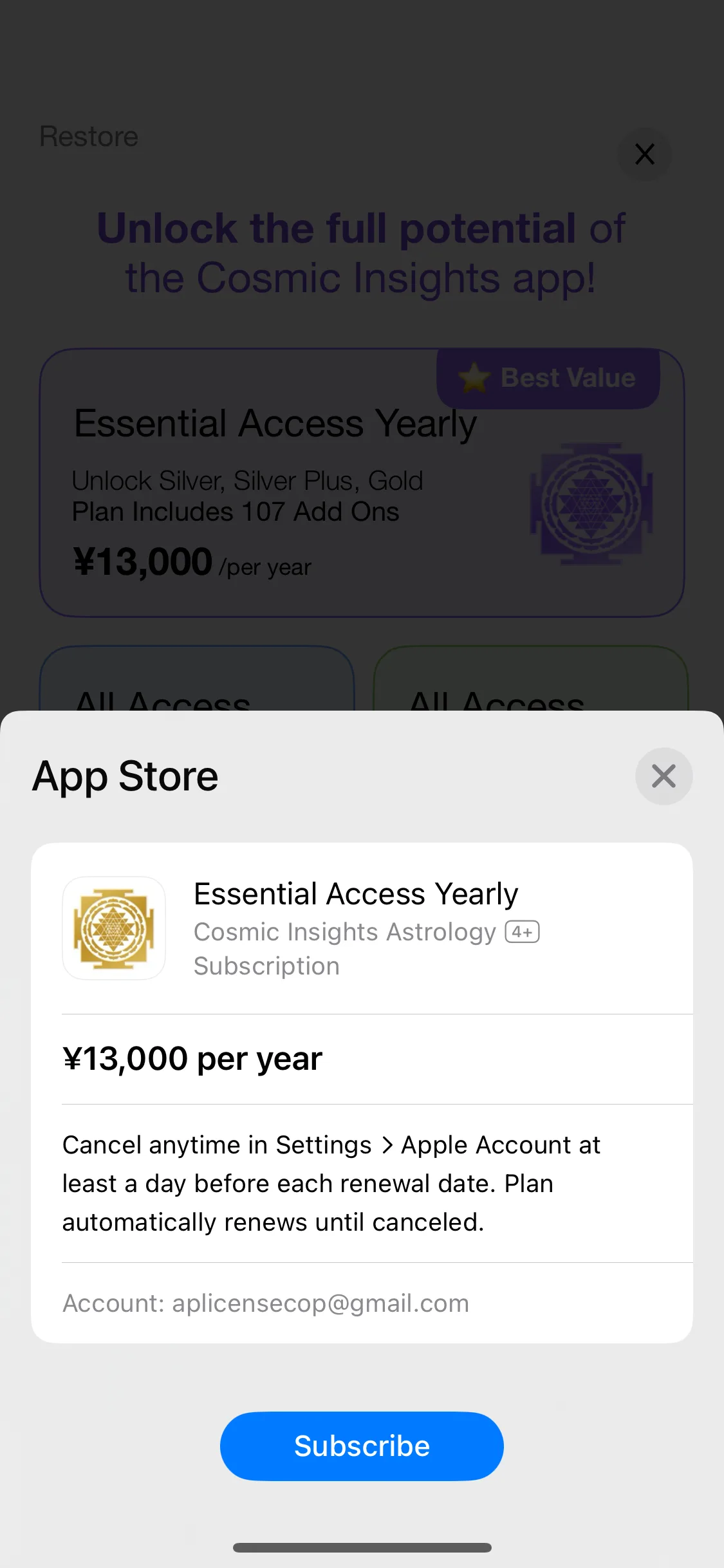Tap the purple Sri Yantra plan icon
Screen dimensions: 724x1568
pyautogui.click(x=591, y=504)
